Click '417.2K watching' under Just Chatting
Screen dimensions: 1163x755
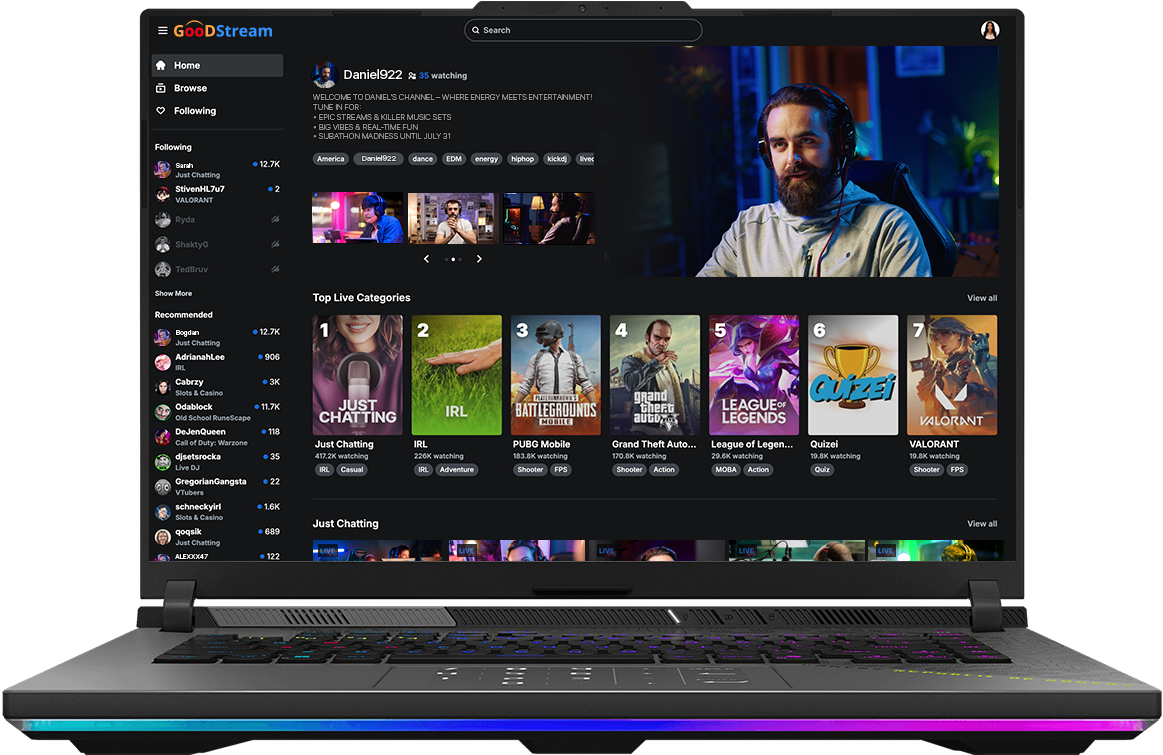(341, 456)
